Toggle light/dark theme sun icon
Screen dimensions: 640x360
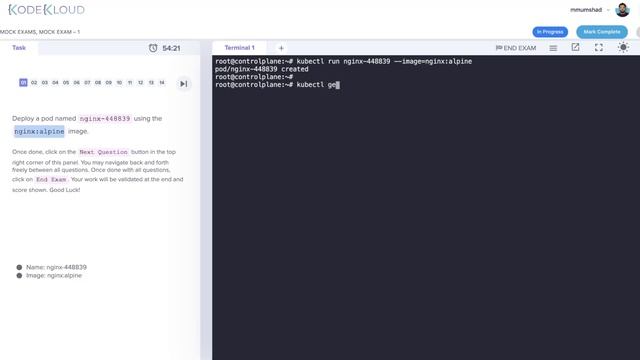(623, 48)
